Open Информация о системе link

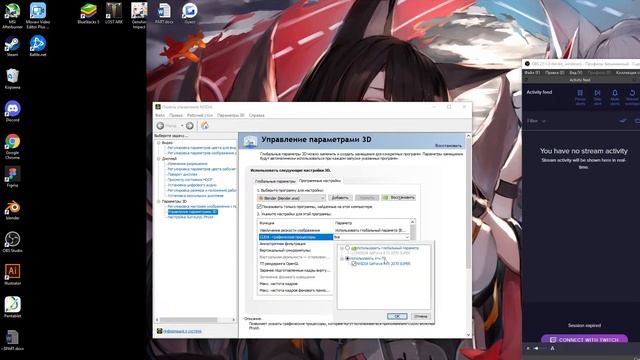point(182,331)
